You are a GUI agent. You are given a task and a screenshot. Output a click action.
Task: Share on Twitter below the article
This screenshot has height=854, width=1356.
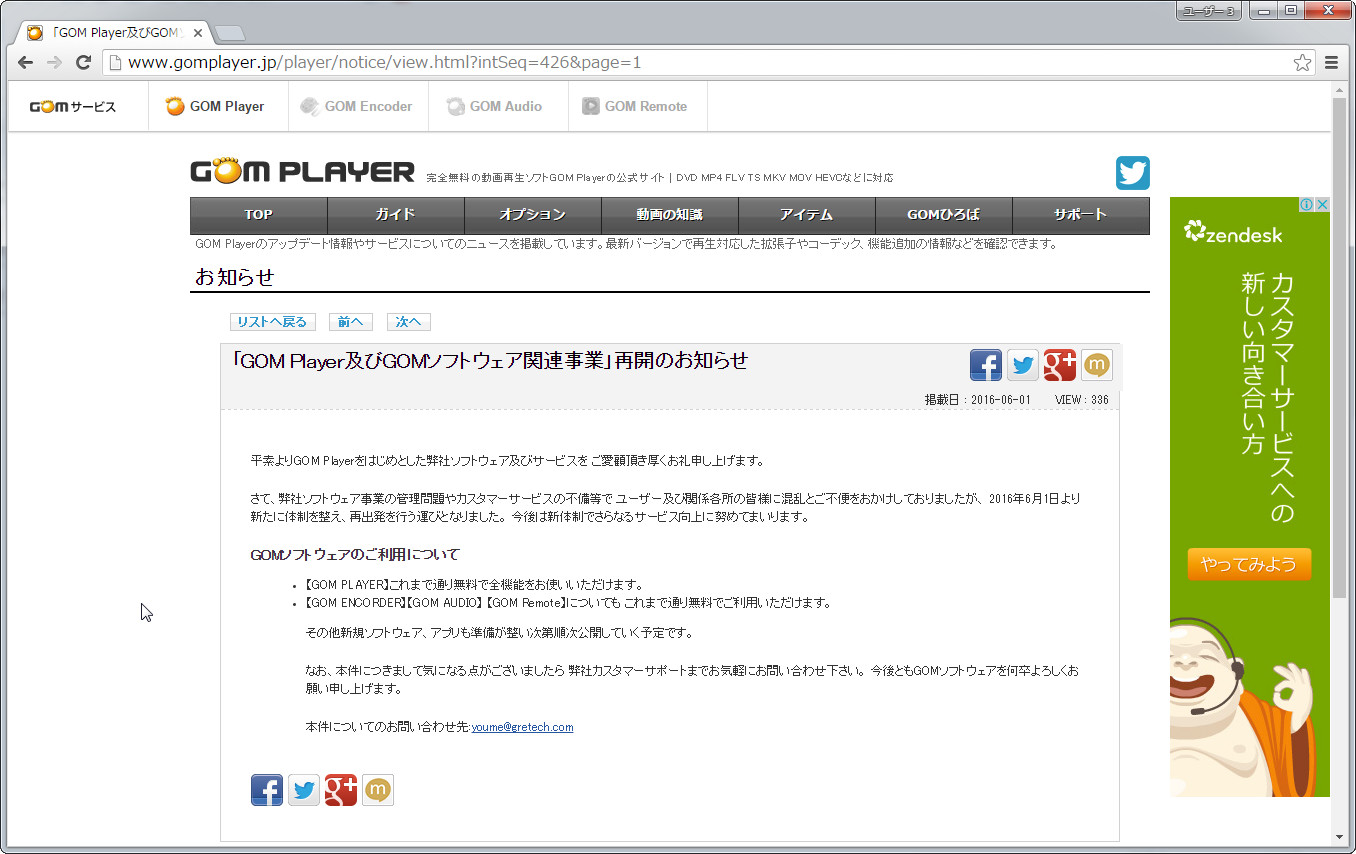coord(304,790)
